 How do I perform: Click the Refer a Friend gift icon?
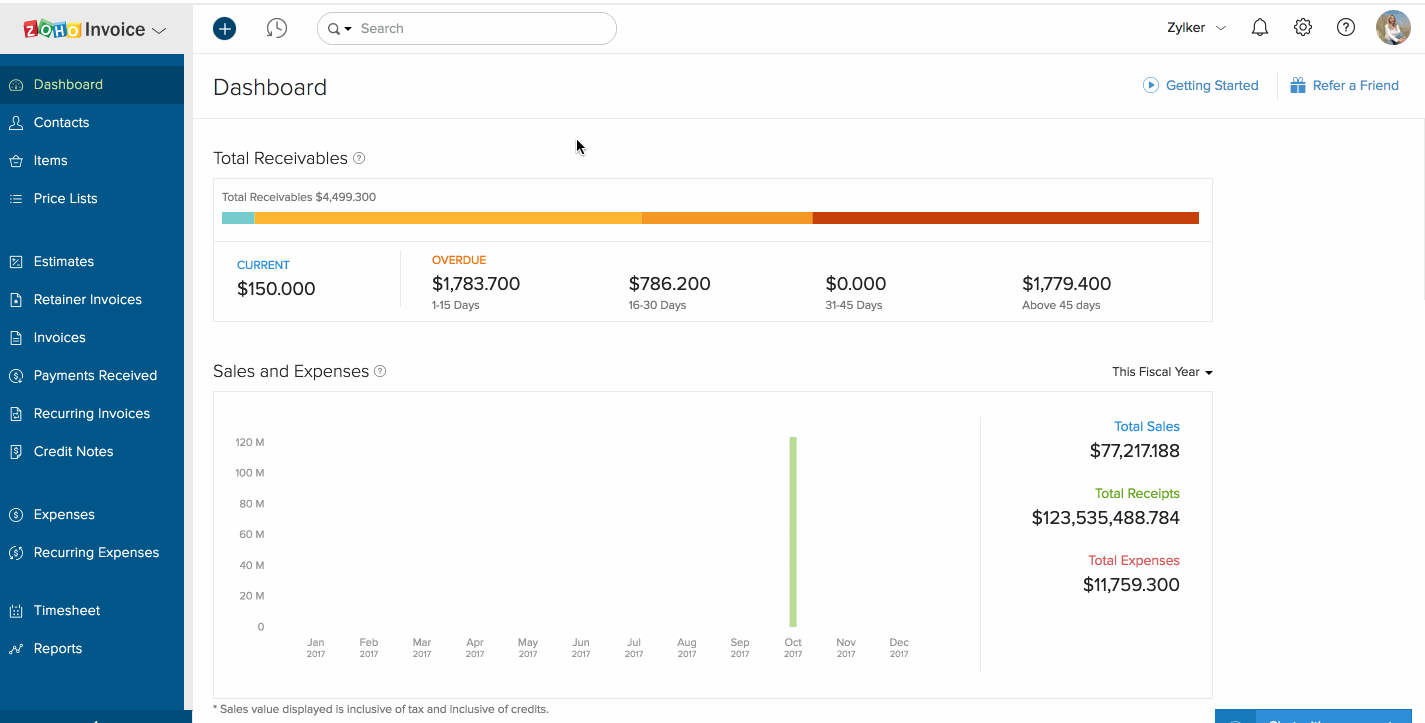coord(1298,85)
